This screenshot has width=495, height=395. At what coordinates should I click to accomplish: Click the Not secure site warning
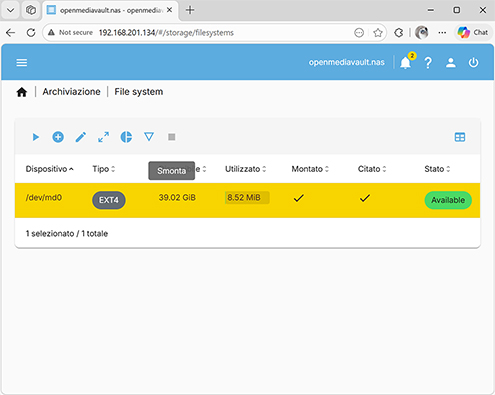click(x=71, y=33)
